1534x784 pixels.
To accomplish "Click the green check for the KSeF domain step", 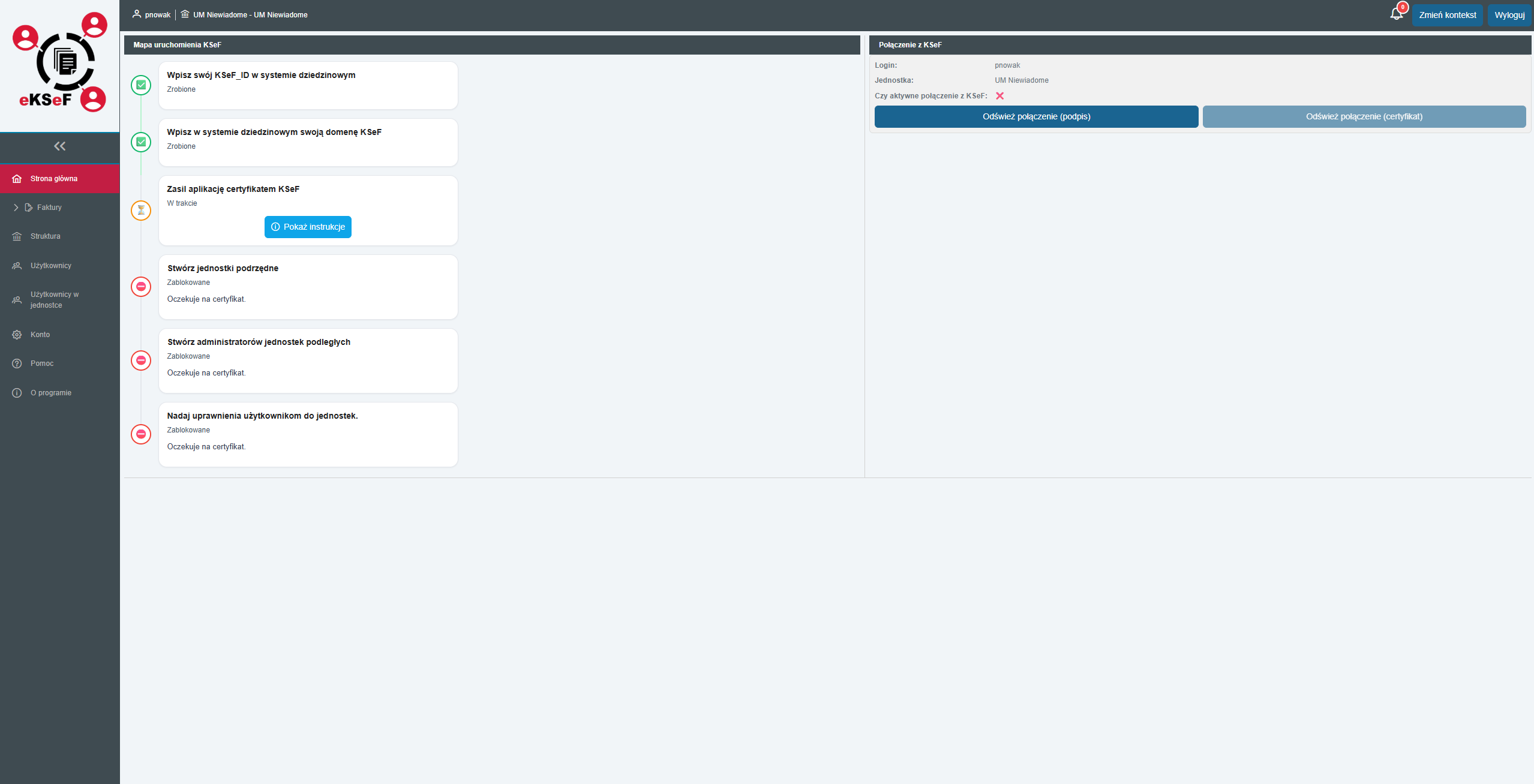I will pyautogui.click(x=141, y=142).
